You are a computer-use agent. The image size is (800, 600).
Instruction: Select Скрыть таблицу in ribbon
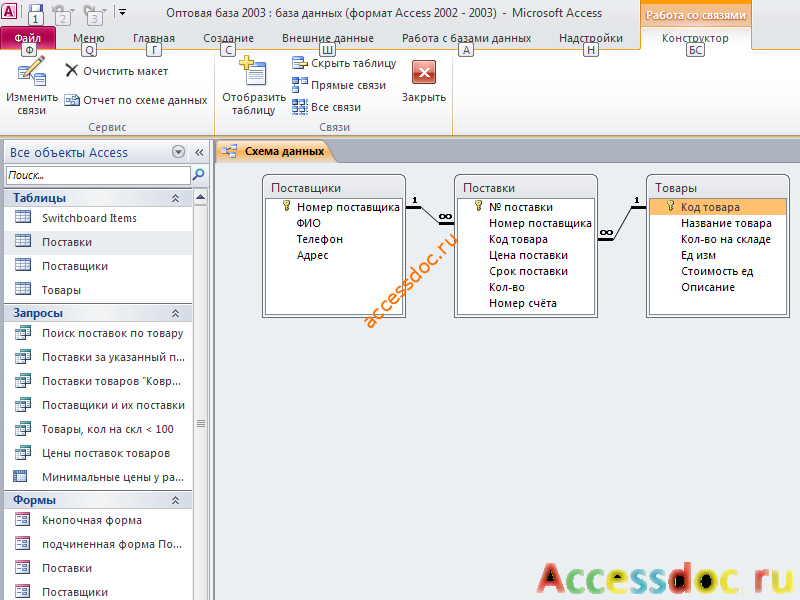[344, 63]
